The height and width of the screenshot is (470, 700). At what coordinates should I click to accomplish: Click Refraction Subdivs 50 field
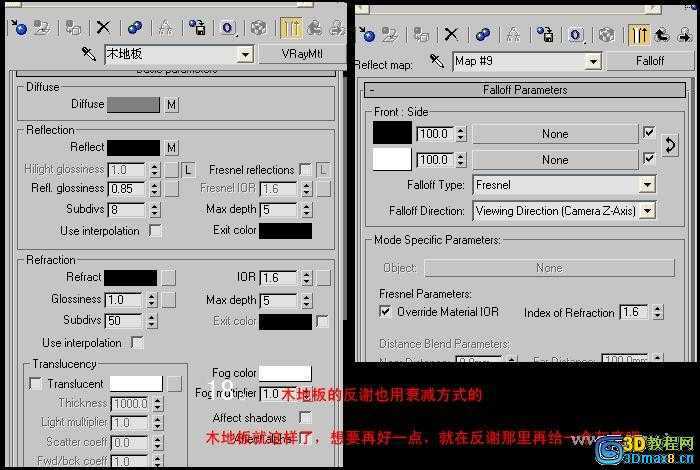click(125, 320)
